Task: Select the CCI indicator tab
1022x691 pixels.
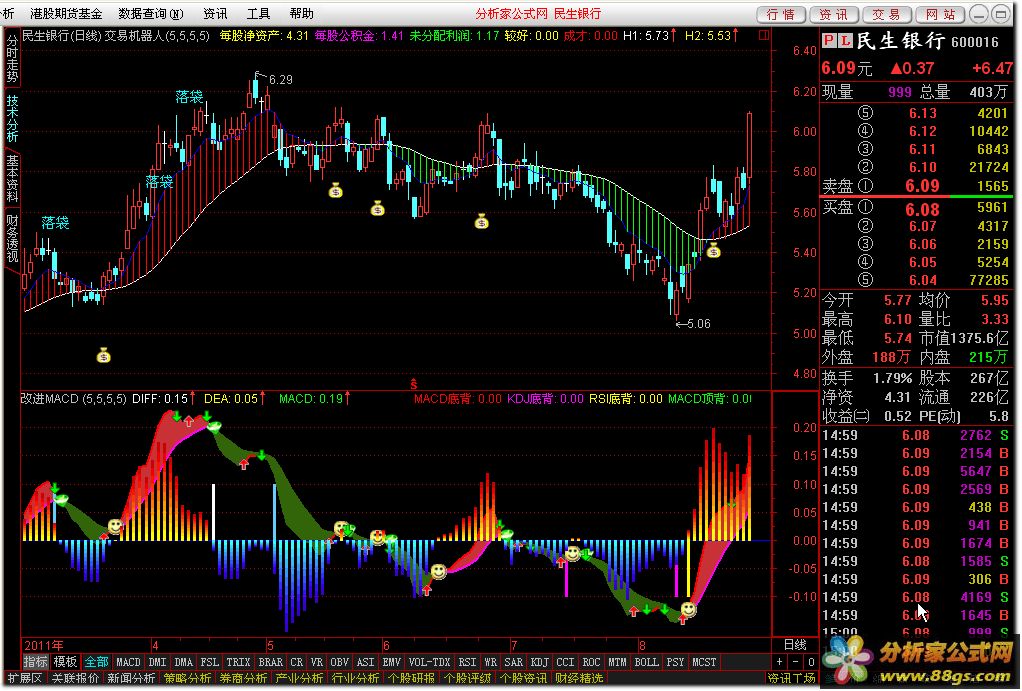Action: pos(566,662)
